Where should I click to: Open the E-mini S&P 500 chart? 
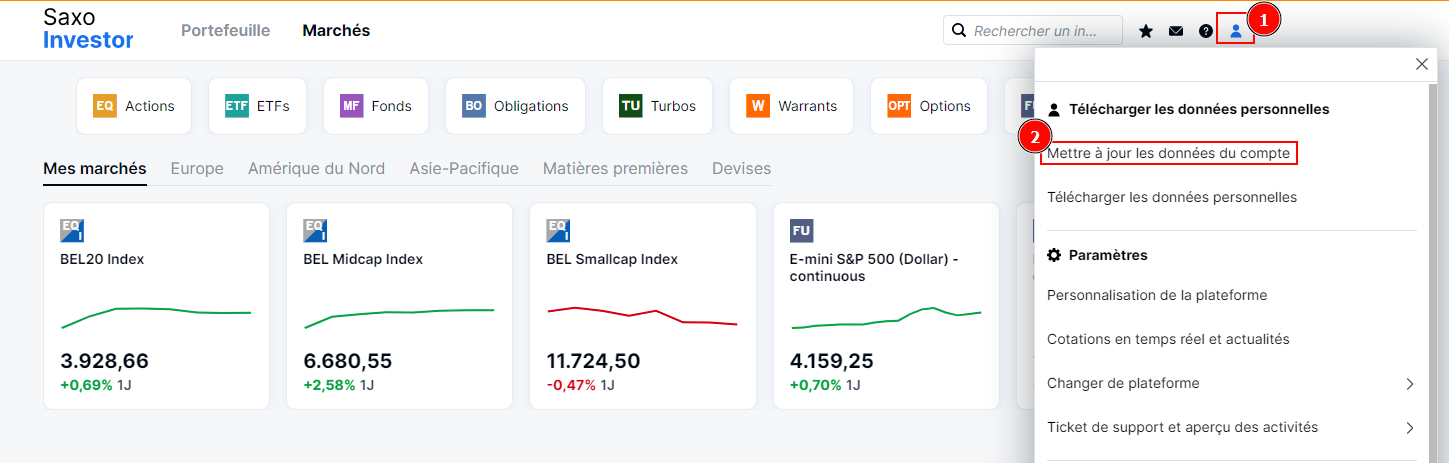point(886,318)
